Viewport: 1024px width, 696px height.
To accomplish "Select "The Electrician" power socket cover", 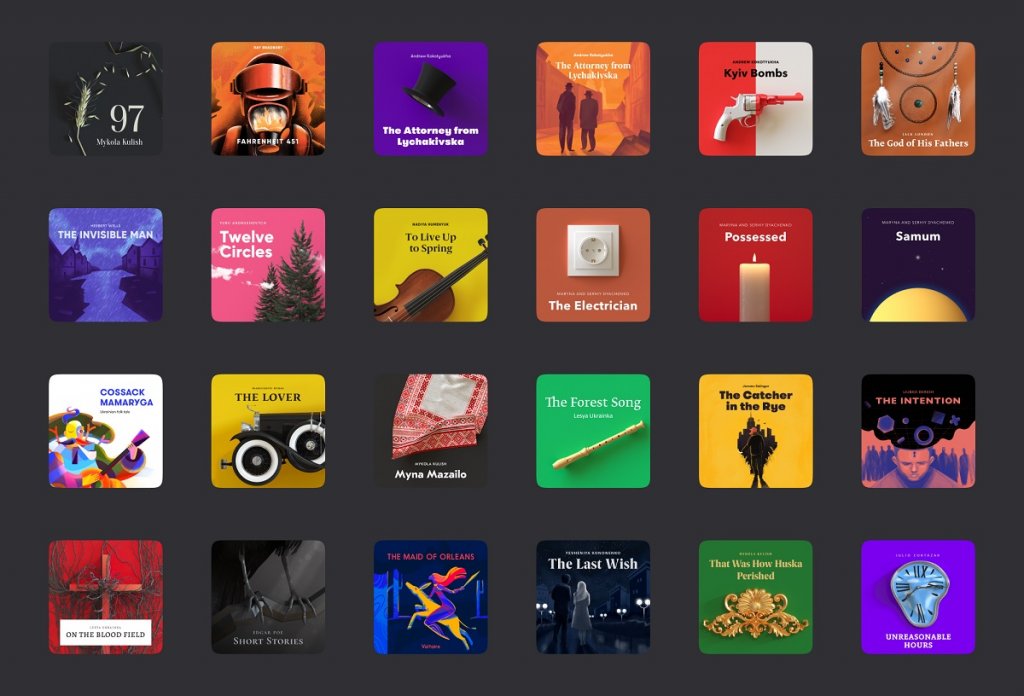I will [x=593, y=263].
